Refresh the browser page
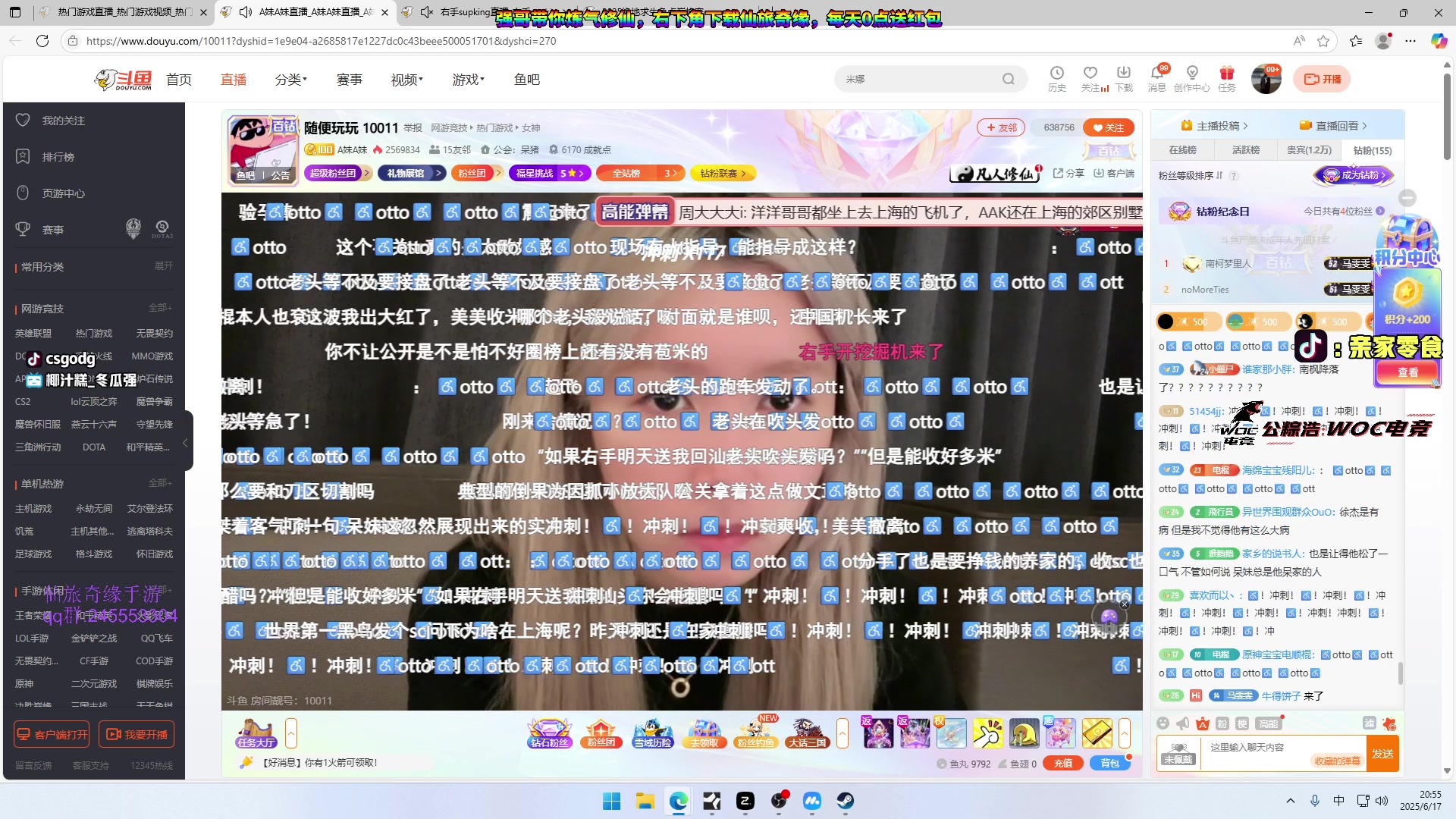 point(42,41)
